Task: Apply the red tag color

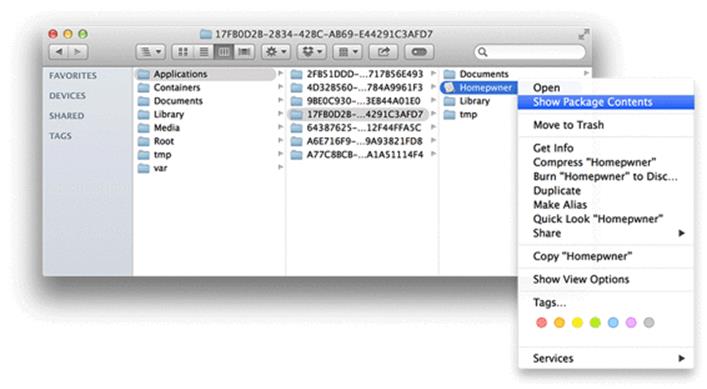Action: tap(541, 323)
